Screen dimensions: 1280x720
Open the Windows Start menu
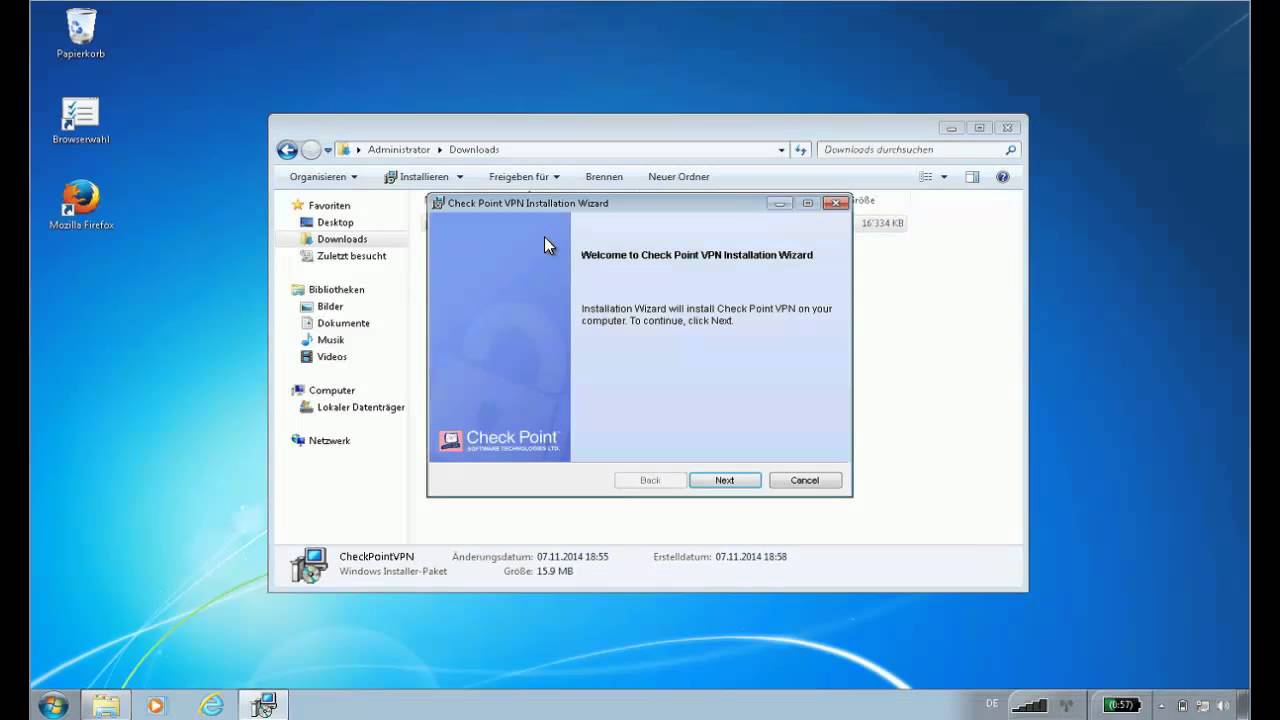53,705
